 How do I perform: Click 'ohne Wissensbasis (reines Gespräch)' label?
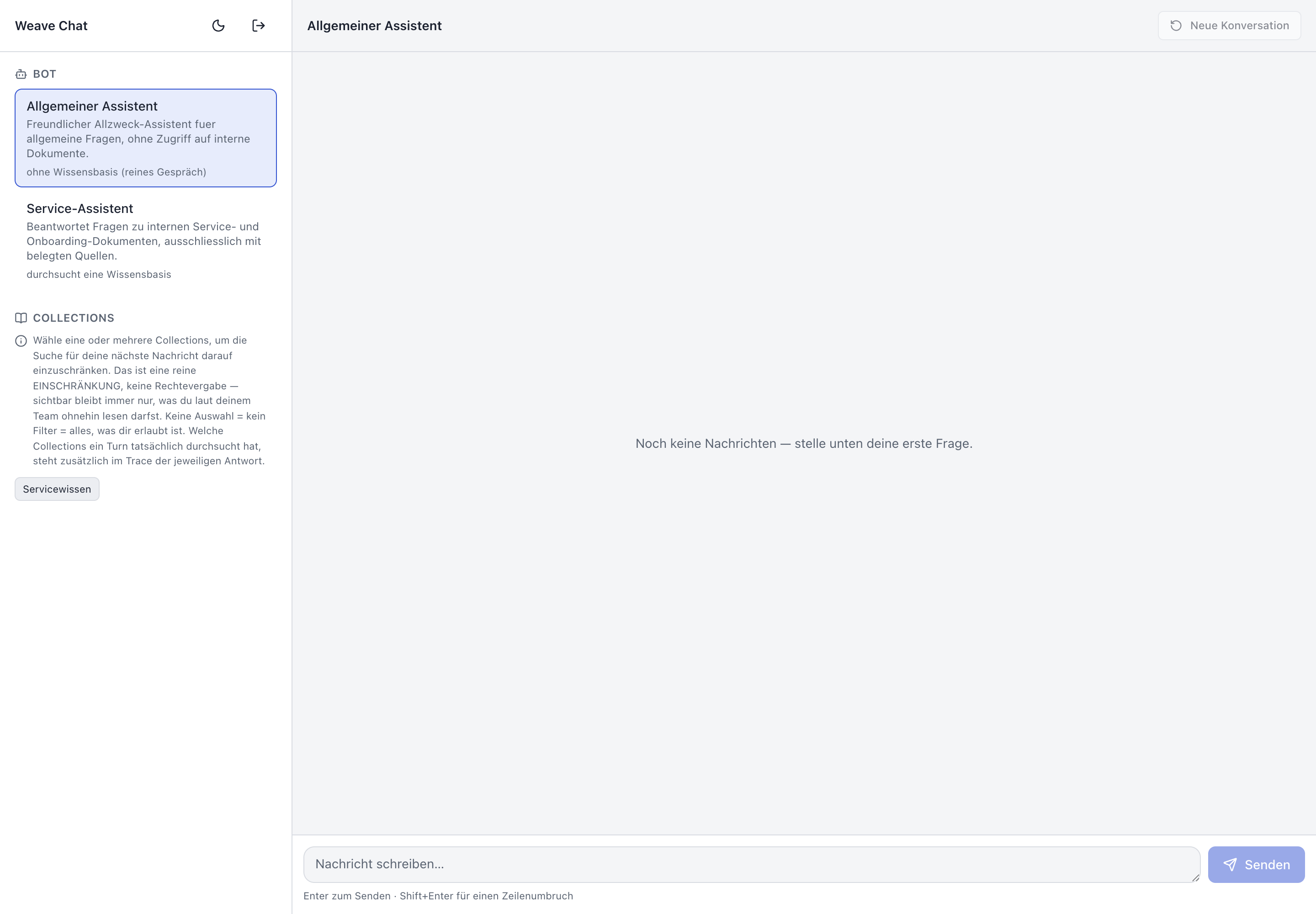tap(116, 172)
